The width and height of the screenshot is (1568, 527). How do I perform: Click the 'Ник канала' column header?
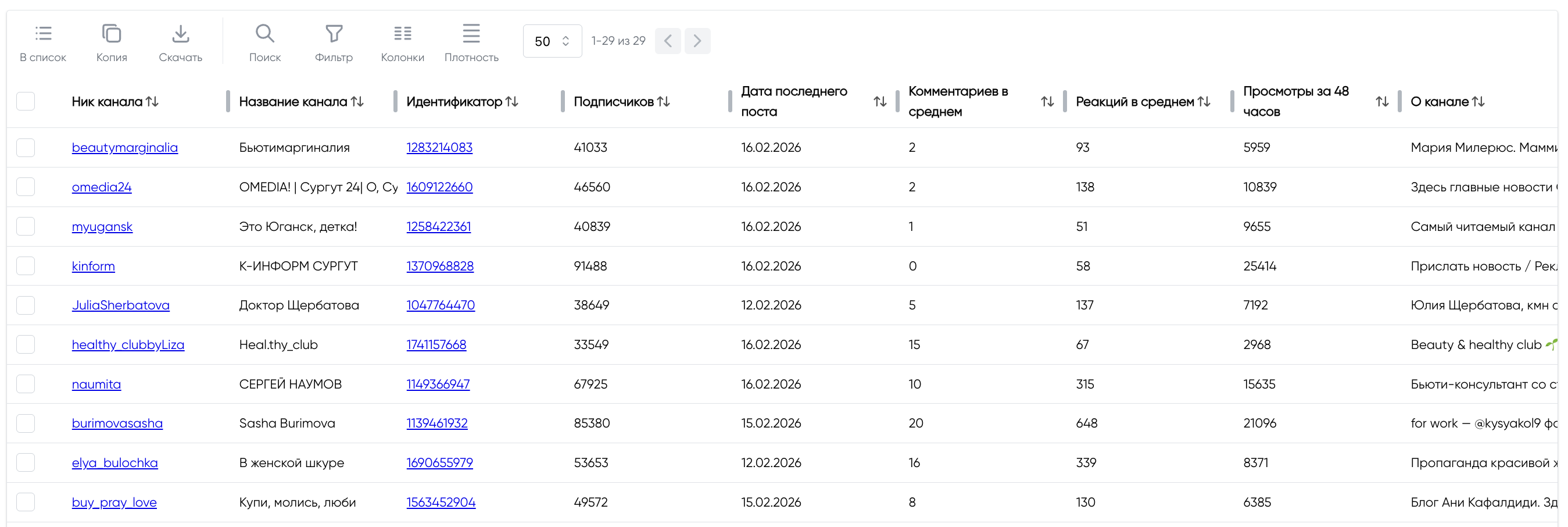(107, 102)
